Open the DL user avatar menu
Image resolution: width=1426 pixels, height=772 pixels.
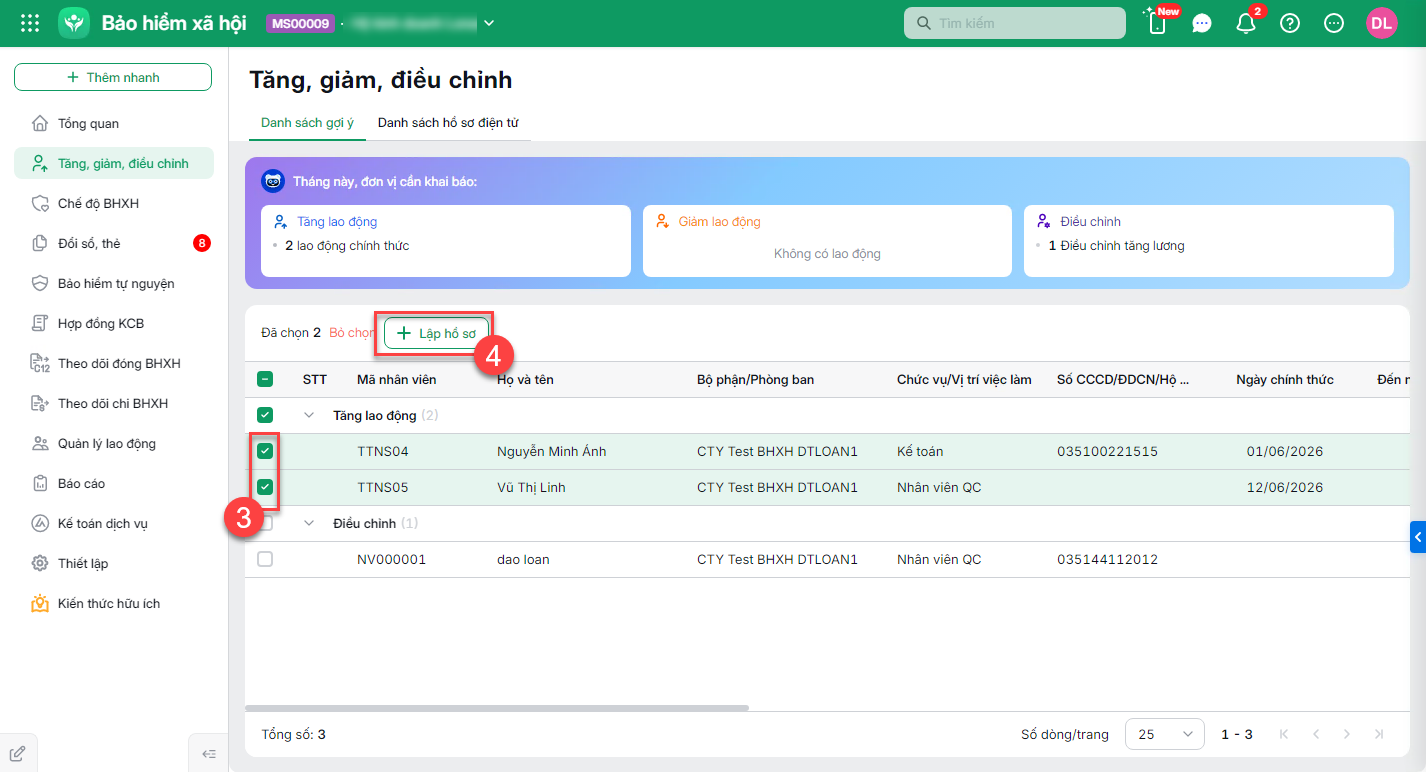tap(1382, 23)
